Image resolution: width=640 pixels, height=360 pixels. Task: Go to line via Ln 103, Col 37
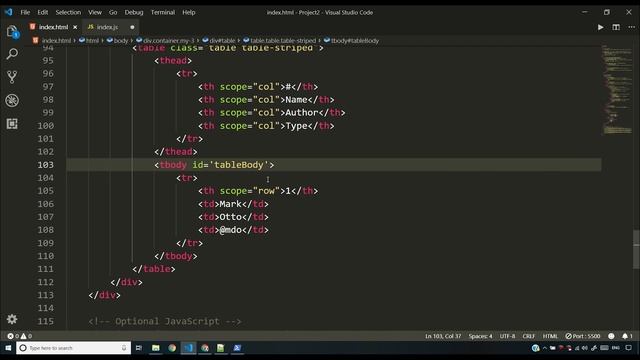click(443, 336)
